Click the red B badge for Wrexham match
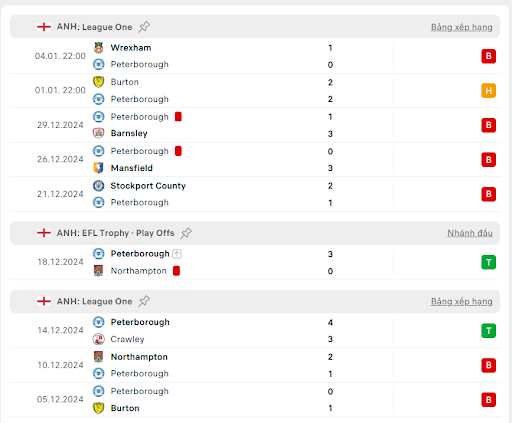Image resolution: width=512 pixels, height=423 pixels. [488, 56]
